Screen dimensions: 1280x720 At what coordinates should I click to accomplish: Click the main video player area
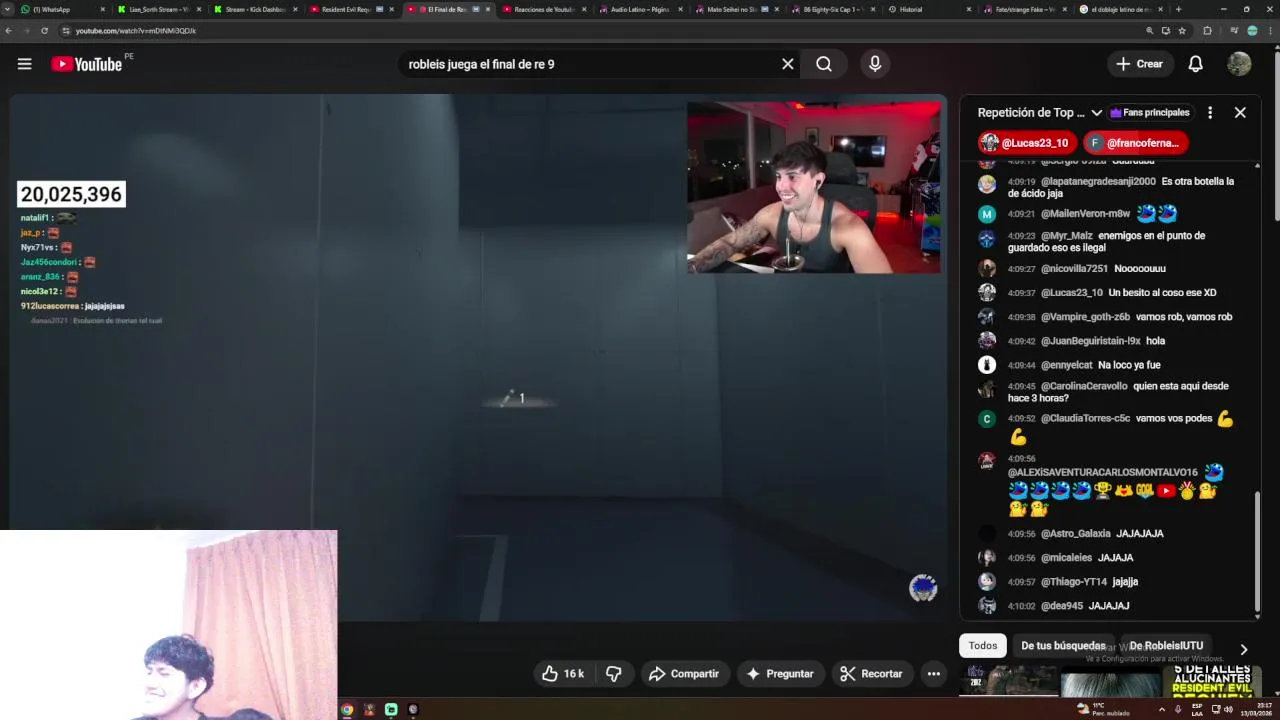[478, 357]
